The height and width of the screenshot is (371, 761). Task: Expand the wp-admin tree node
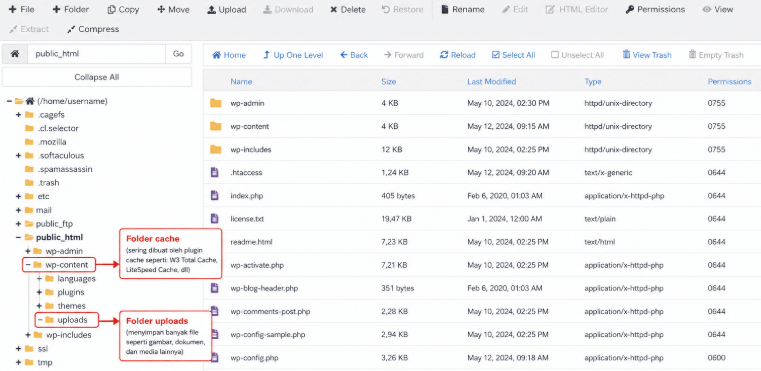28,251
